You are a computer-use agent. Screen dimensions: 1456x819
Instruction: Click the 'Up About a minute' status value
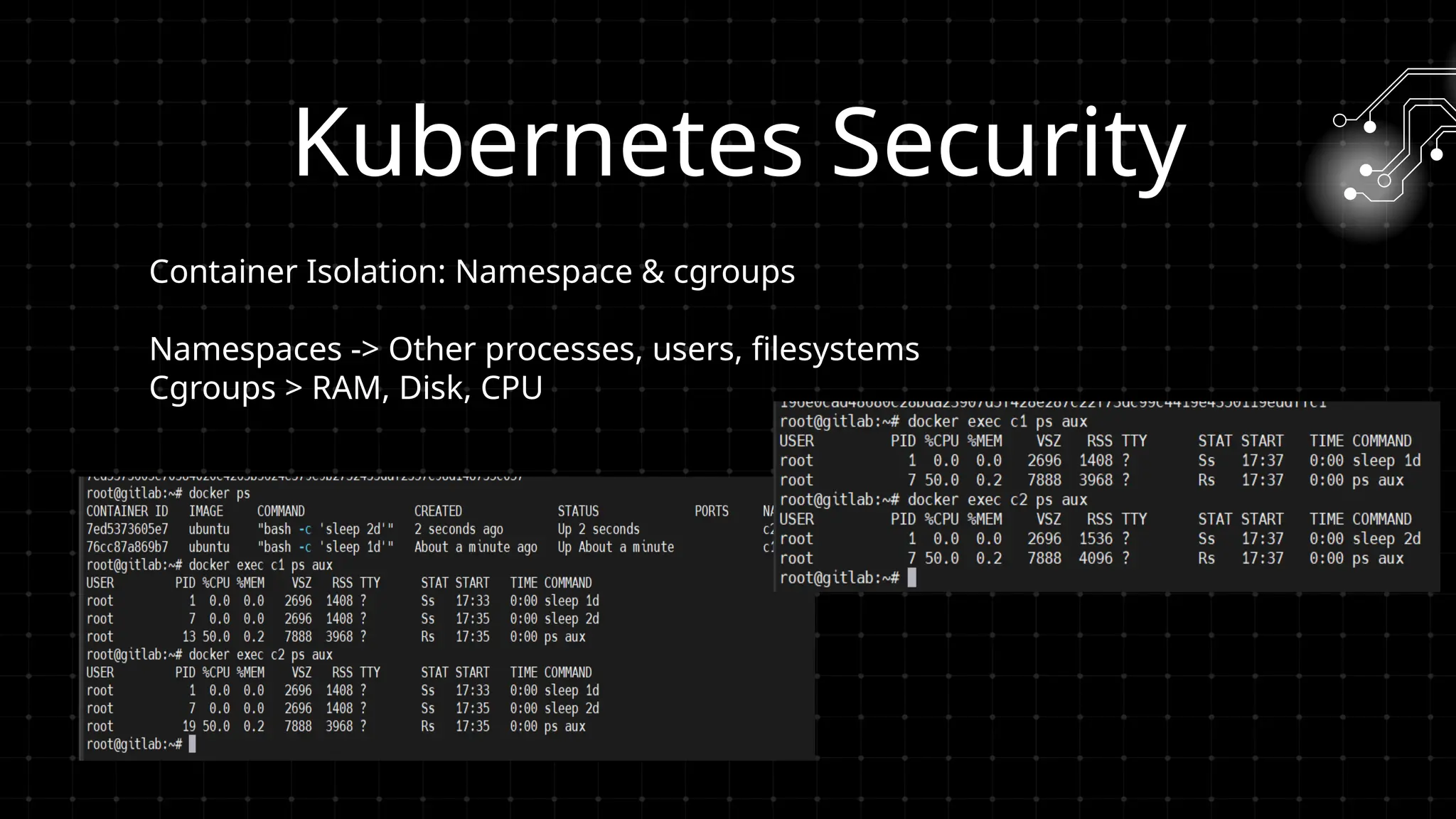(x=616, y=547)
